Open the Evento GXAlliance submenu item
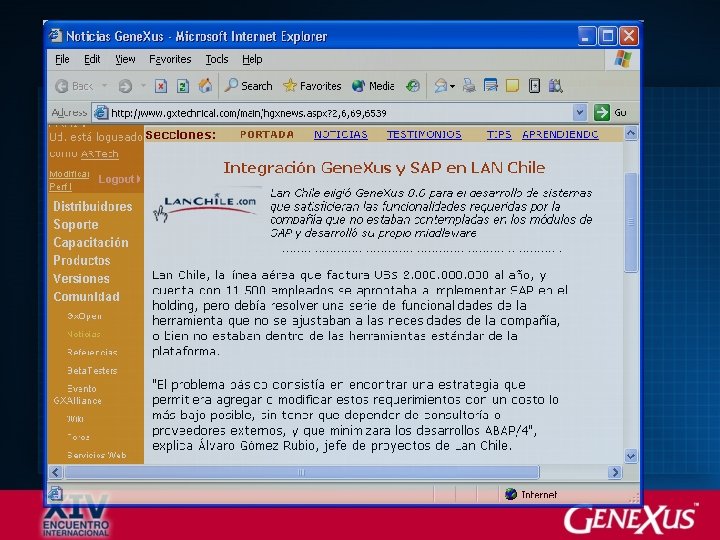The width and height of the screenshot is (720, 540). 77,394
